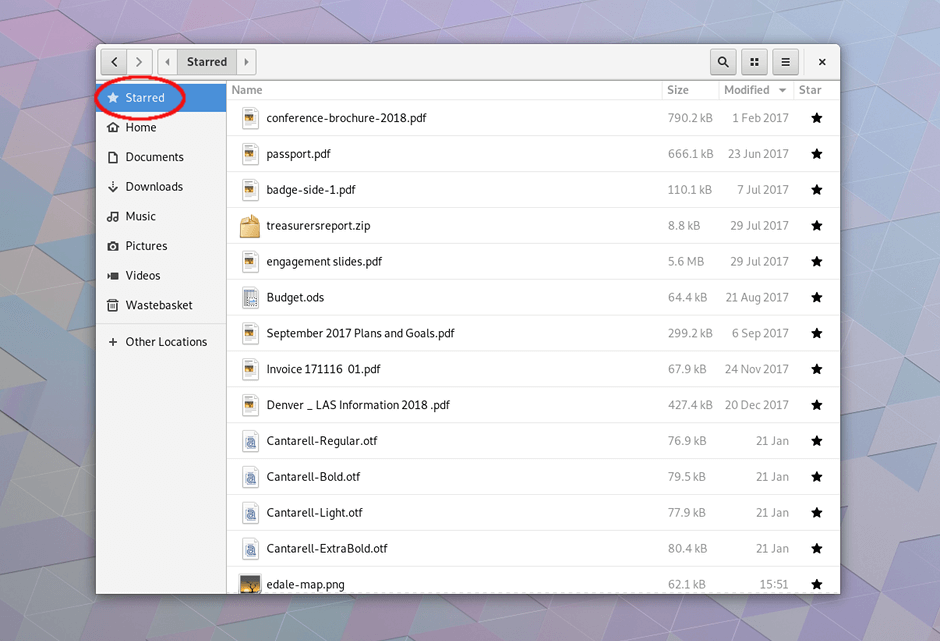Screen dimensions: 940x641
Task: Click the Starred path bar button
Action: pyautogui.click(x=207, y=62)
